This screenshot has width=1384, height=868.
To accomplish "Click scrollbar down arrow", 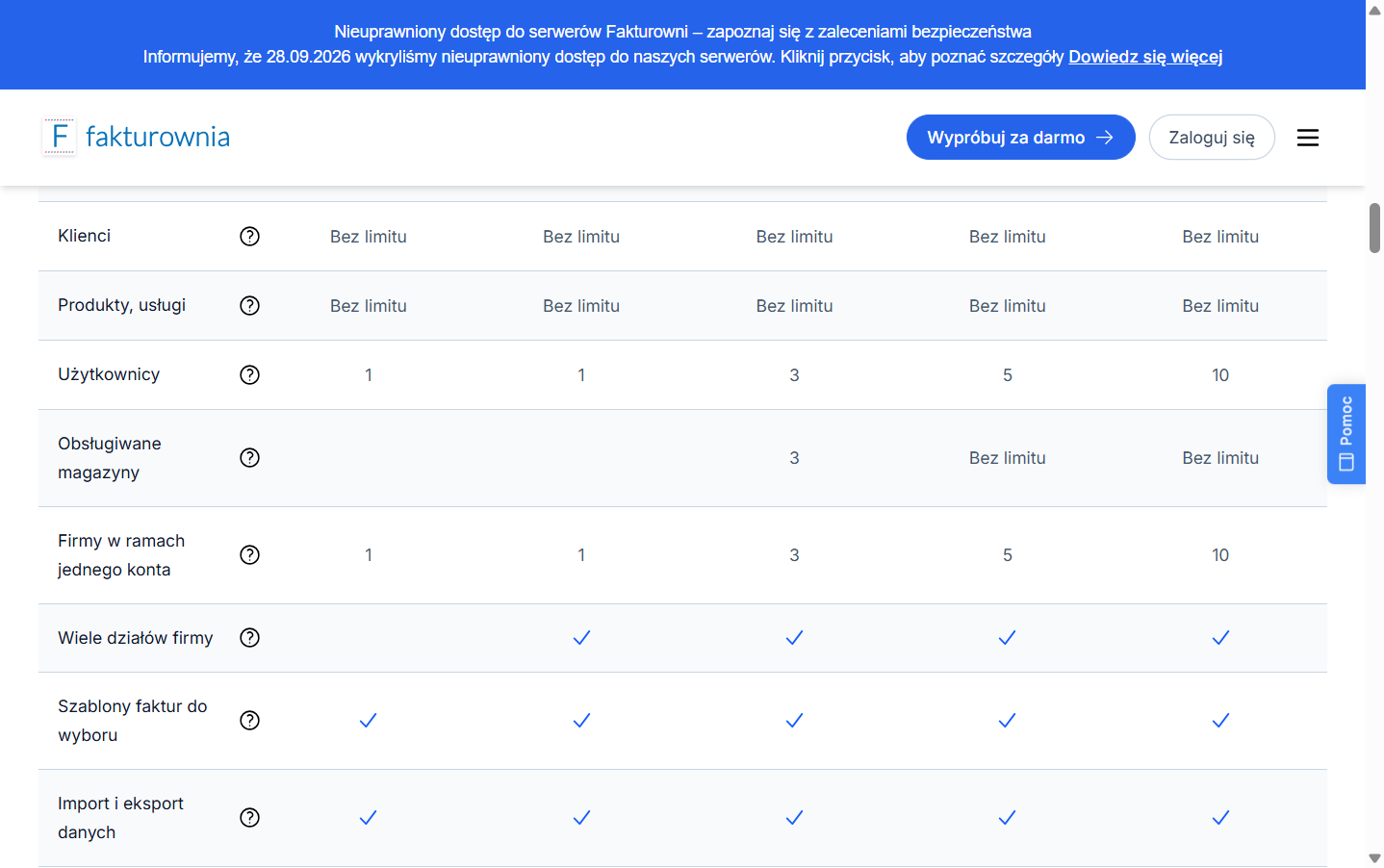I will coord(1374,858).
